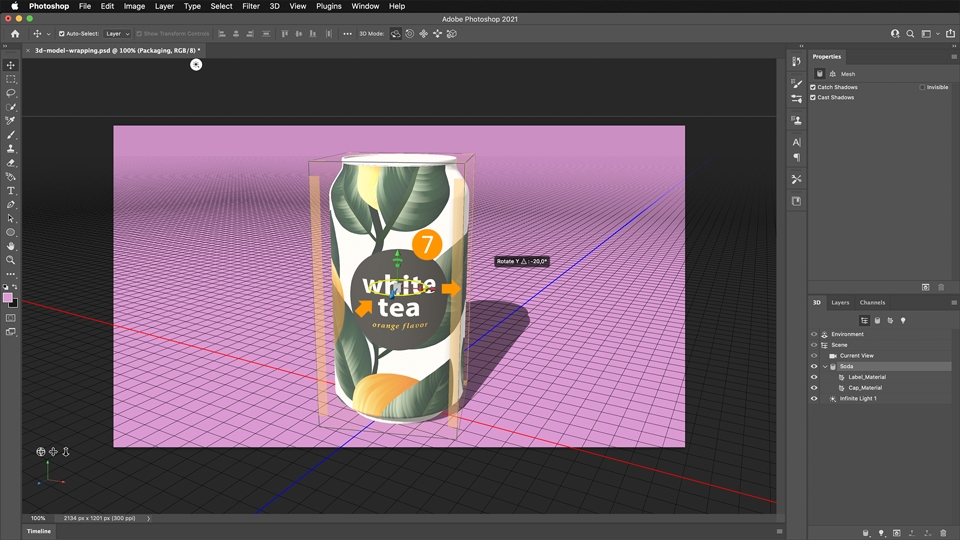960x540 pixels.
Task: Filter 3D panel by meshes
Action: (x=877, y=321)
